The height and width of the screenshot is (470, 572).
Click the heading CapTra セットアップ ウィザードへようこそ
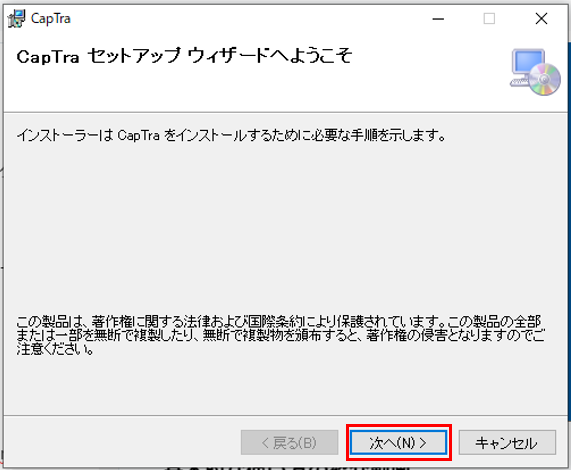click(184, 57)
